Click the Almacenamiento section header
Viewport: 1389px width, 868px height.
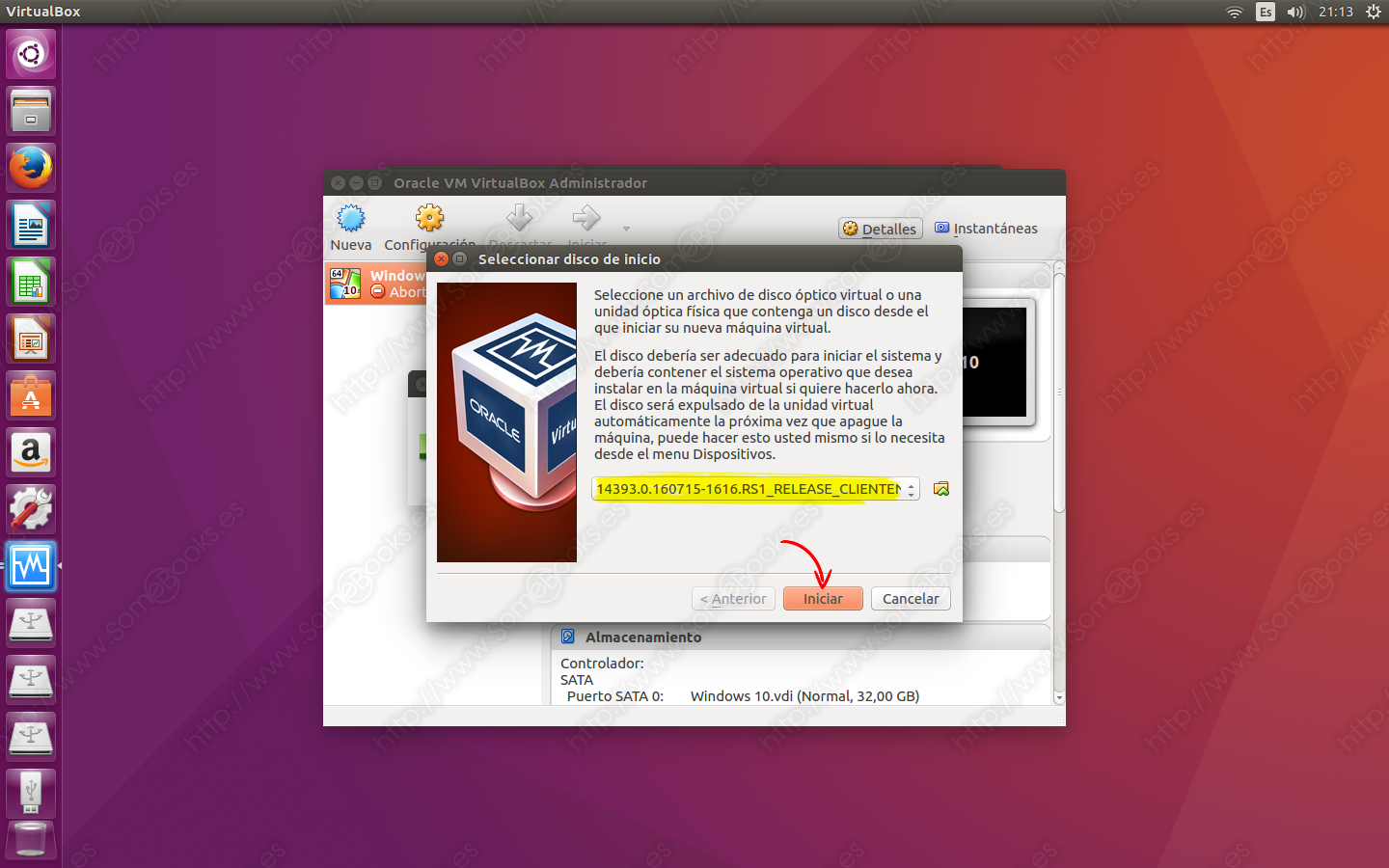pos(642,637)
